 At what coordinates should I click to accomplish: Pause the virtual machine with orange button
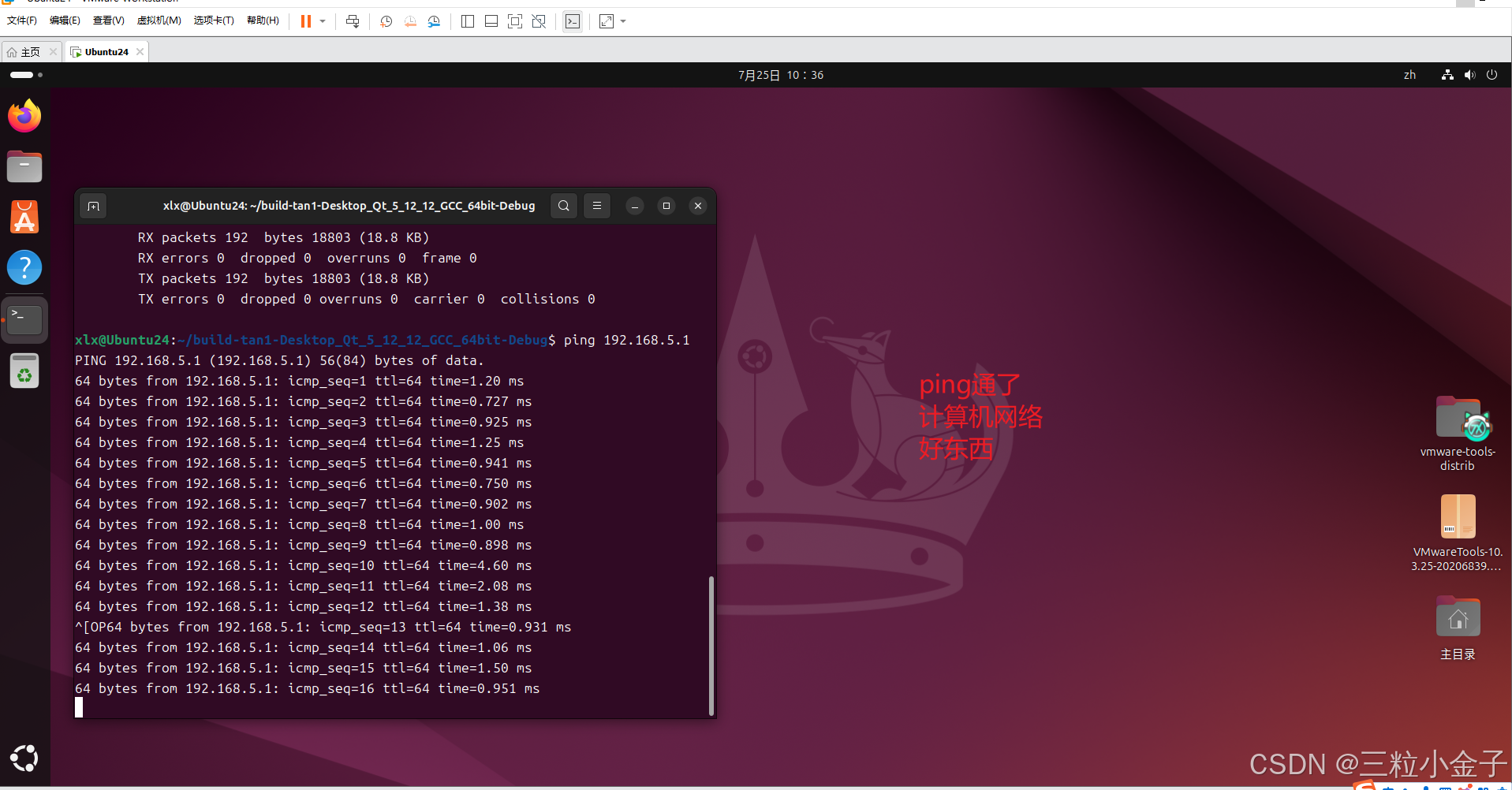305,21
